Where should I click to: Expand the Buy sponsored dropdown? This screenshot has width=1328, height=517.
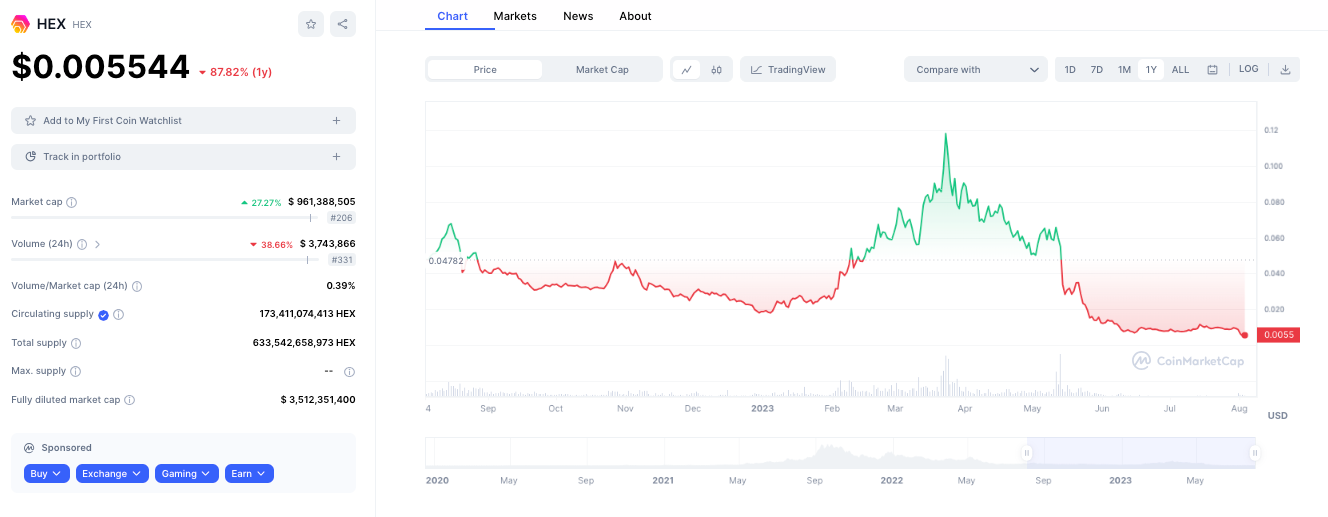[x=47, y=474]
